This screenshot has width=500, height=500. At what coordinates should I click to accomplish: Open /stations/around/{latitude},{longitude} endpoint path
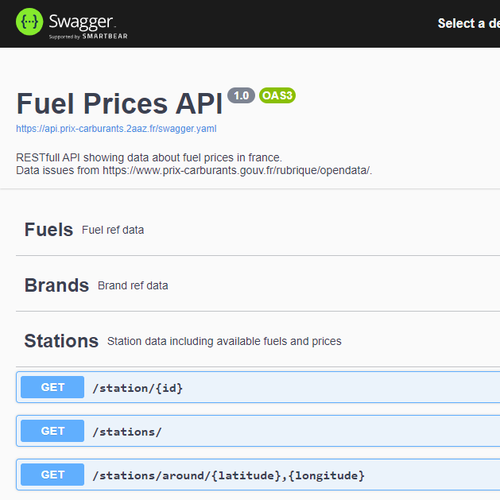tap(229, 475)
